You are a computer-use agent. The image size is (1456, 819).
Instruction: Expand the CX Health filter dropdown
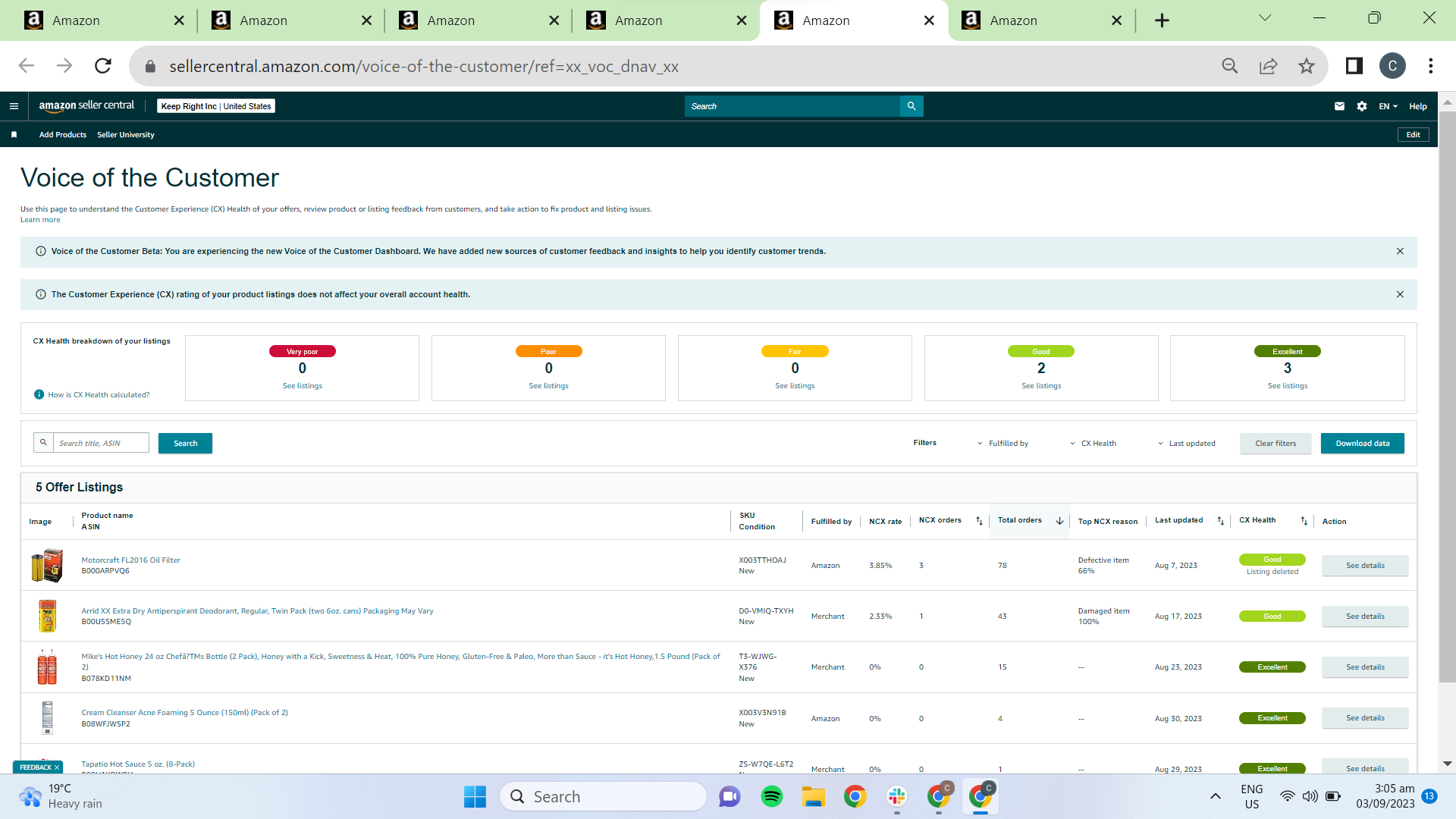coord(1093,444)
